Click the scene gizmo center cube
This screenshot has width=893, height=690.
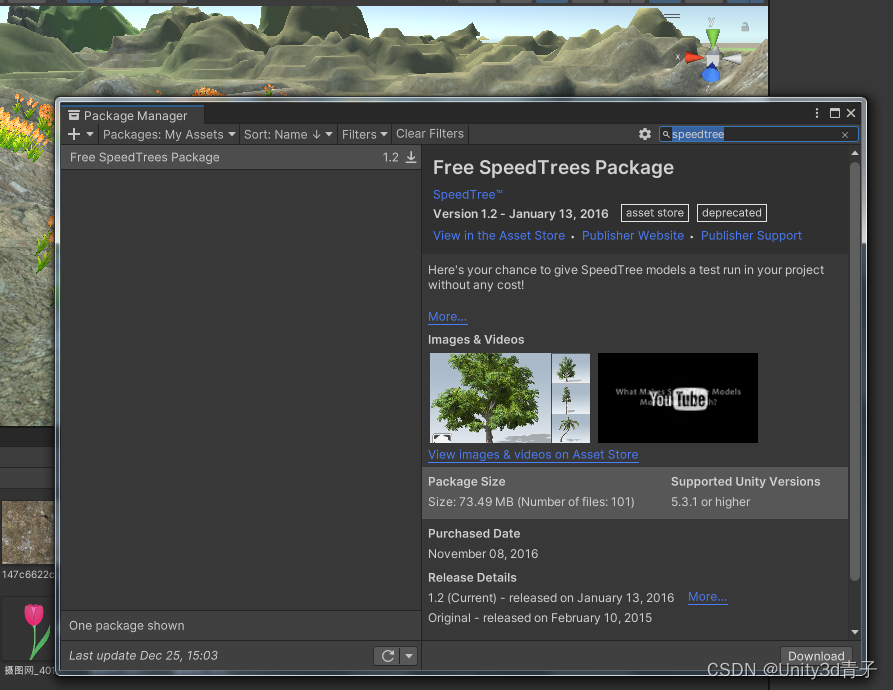712,58
